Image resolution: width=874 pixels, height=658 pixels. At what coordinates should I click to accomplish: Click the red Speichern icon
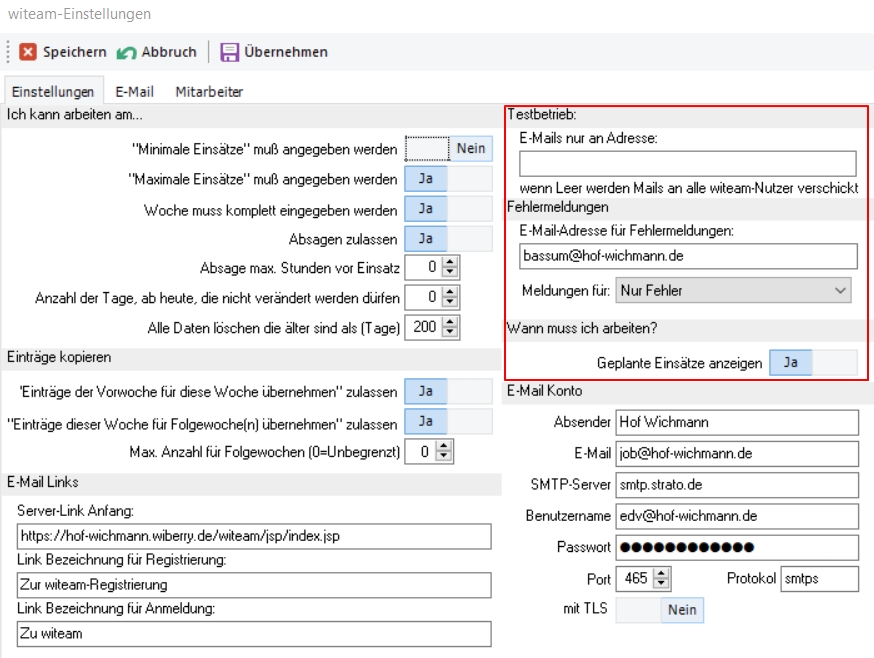click(x=28, y=52)
